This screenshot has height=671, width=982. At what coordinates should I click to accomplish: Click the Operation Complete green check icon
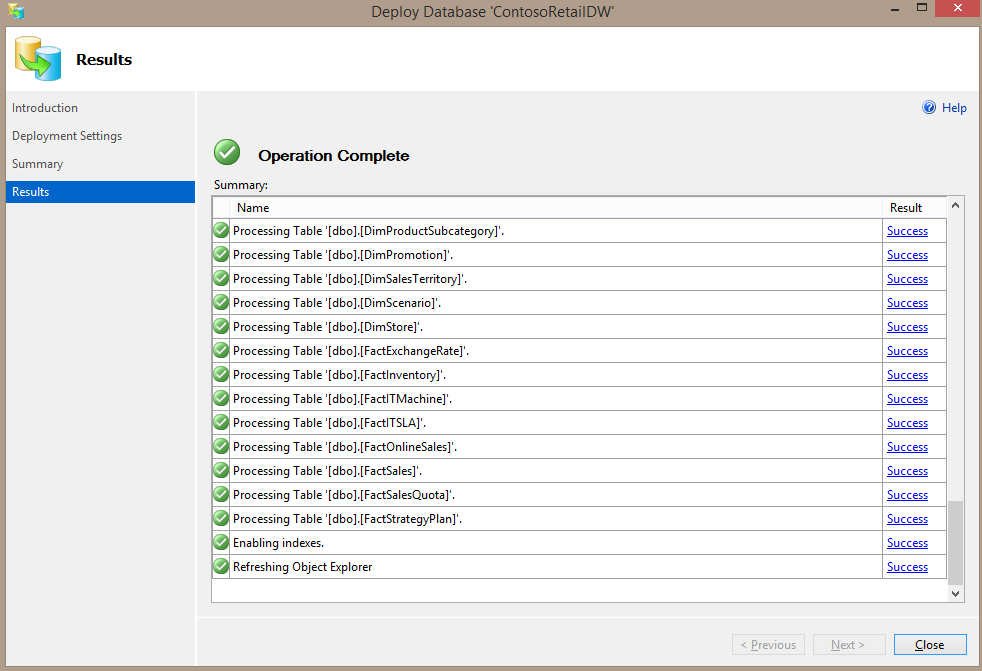tap(227, 152)
